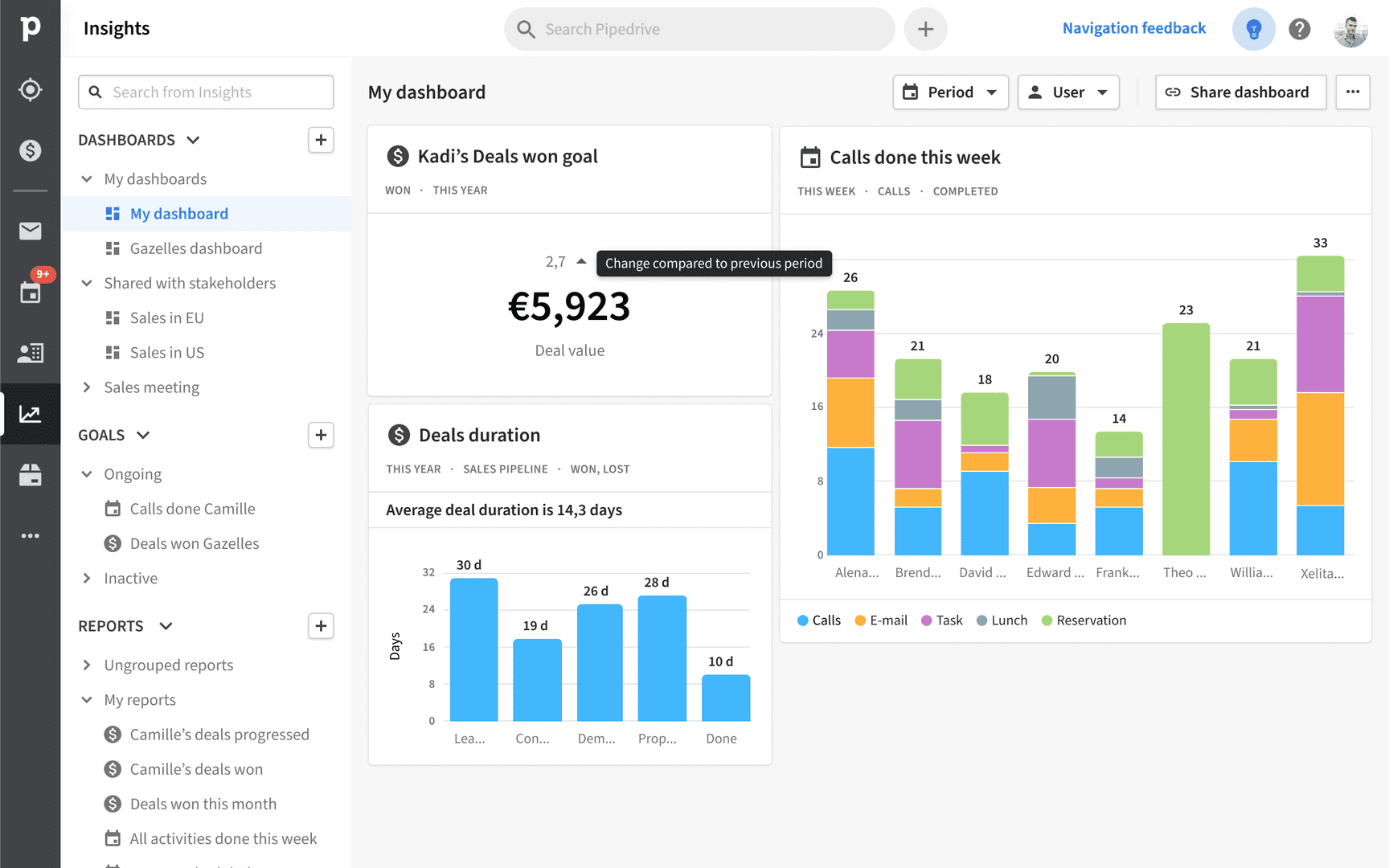Click the change-up arrow next to 2,7

(581, 261)
